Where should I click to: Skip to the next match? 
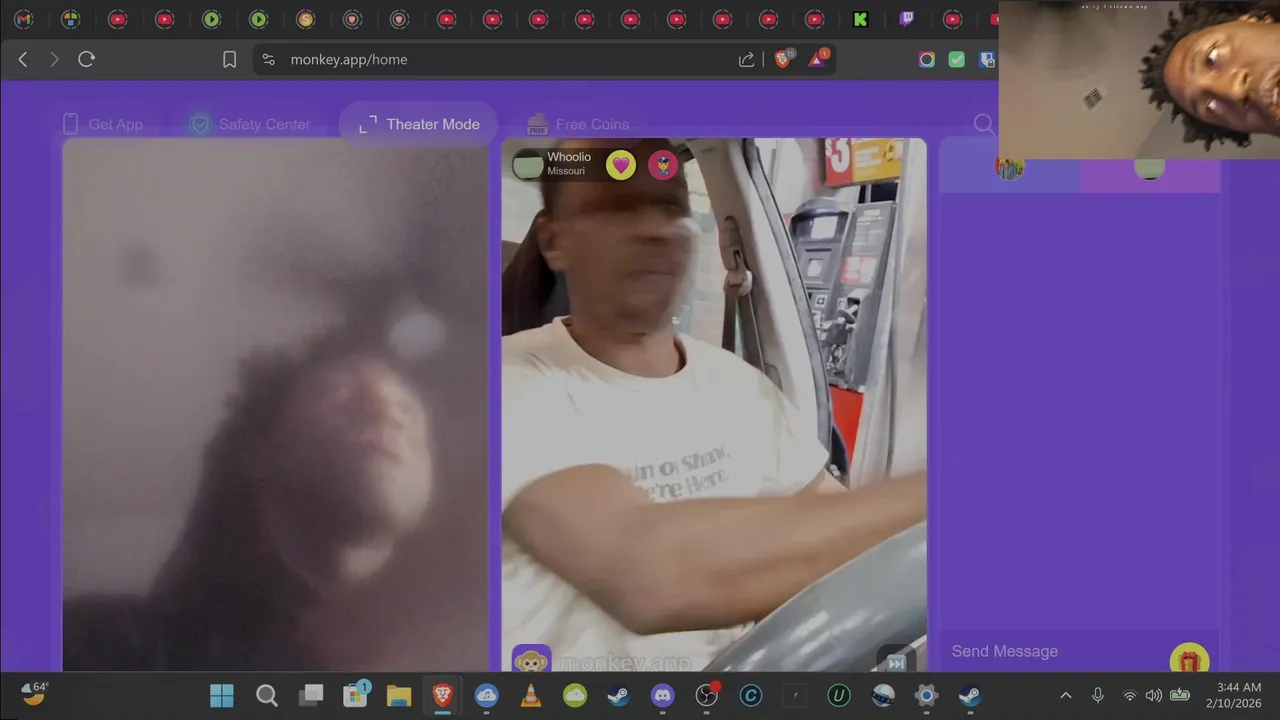pyautogui.click(x=897, y=662)
